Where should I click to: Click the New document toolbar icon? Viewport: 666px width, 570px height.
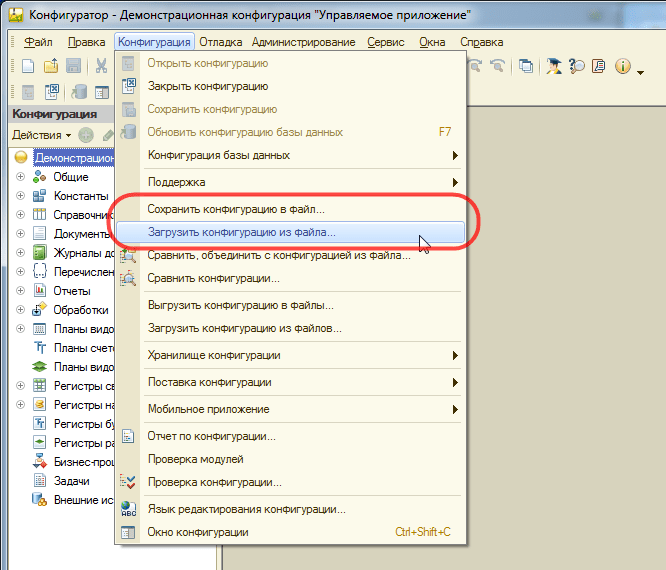[x=28, y=66]
